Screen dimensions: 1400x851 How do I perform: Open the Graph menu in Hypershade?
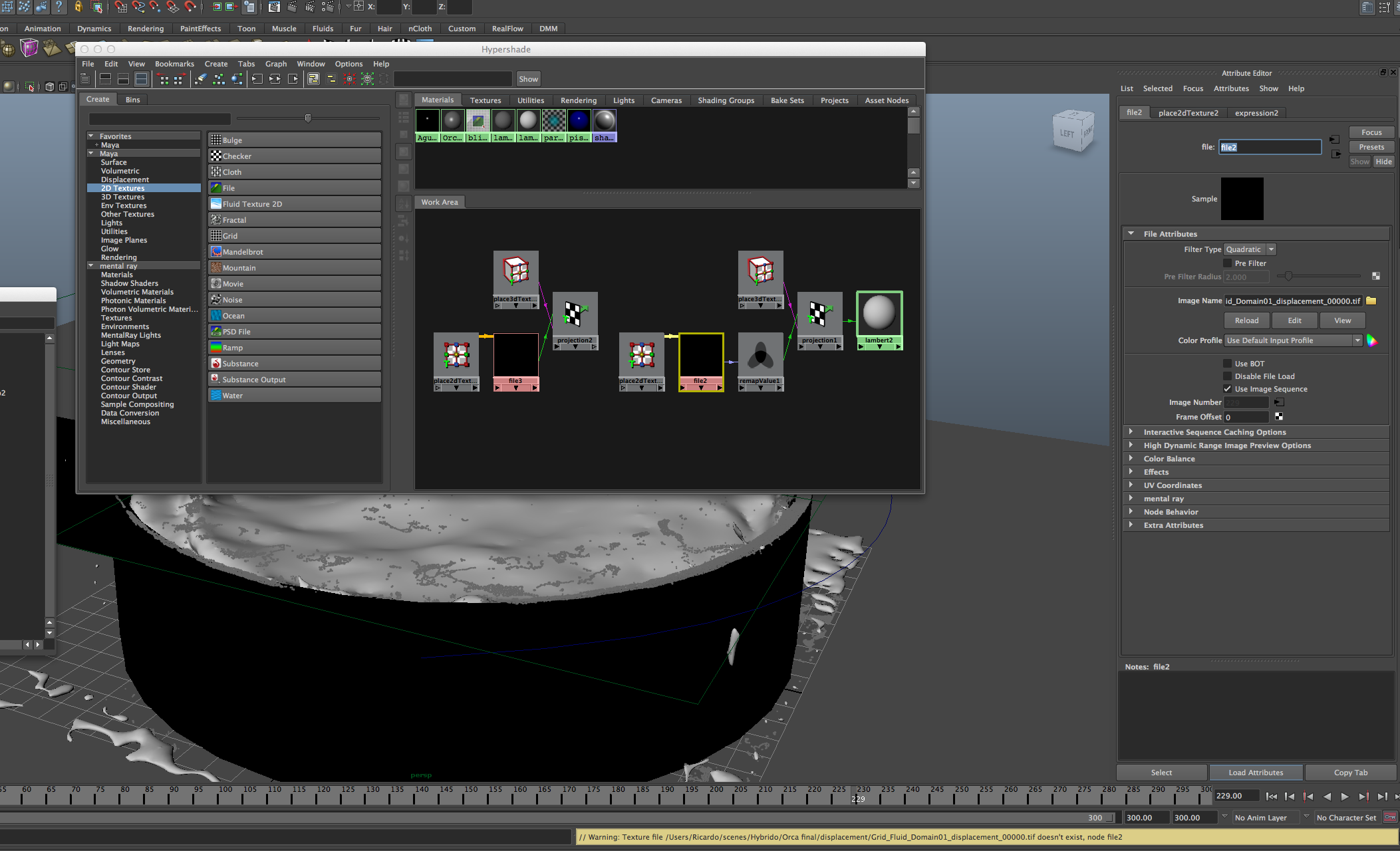[x=276, y=64]
